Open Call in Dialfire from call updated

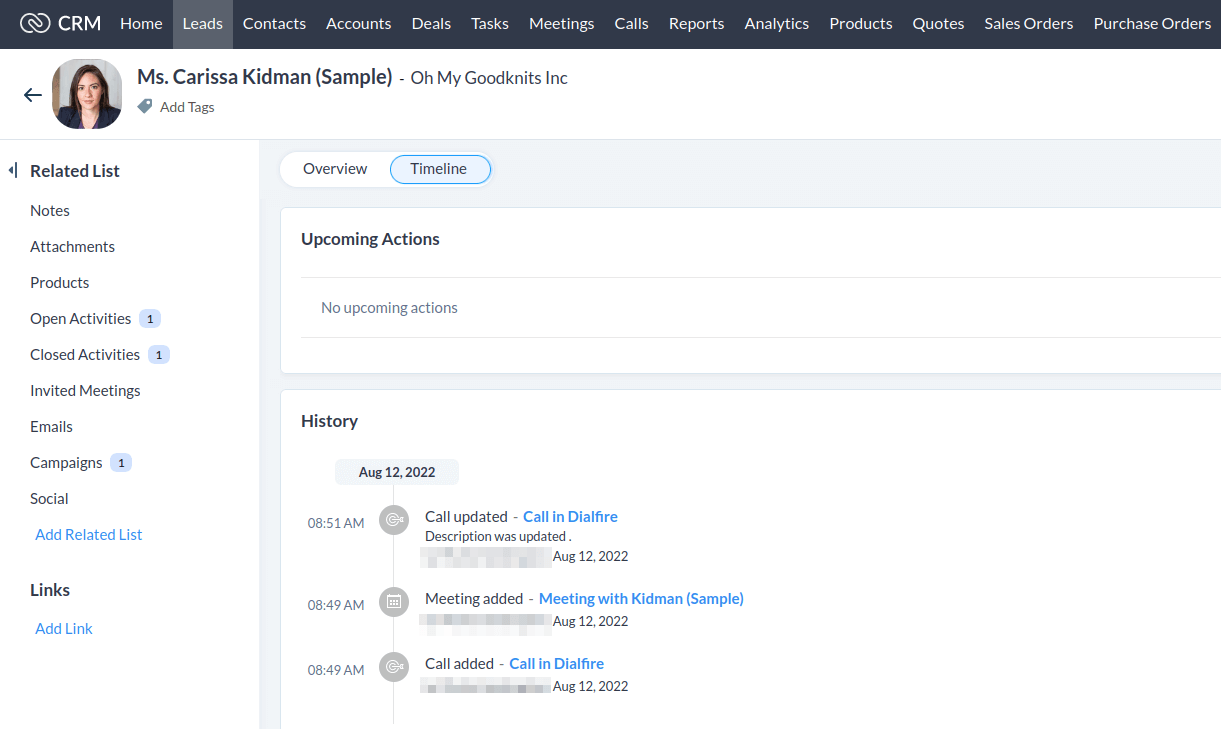point(570,517)
